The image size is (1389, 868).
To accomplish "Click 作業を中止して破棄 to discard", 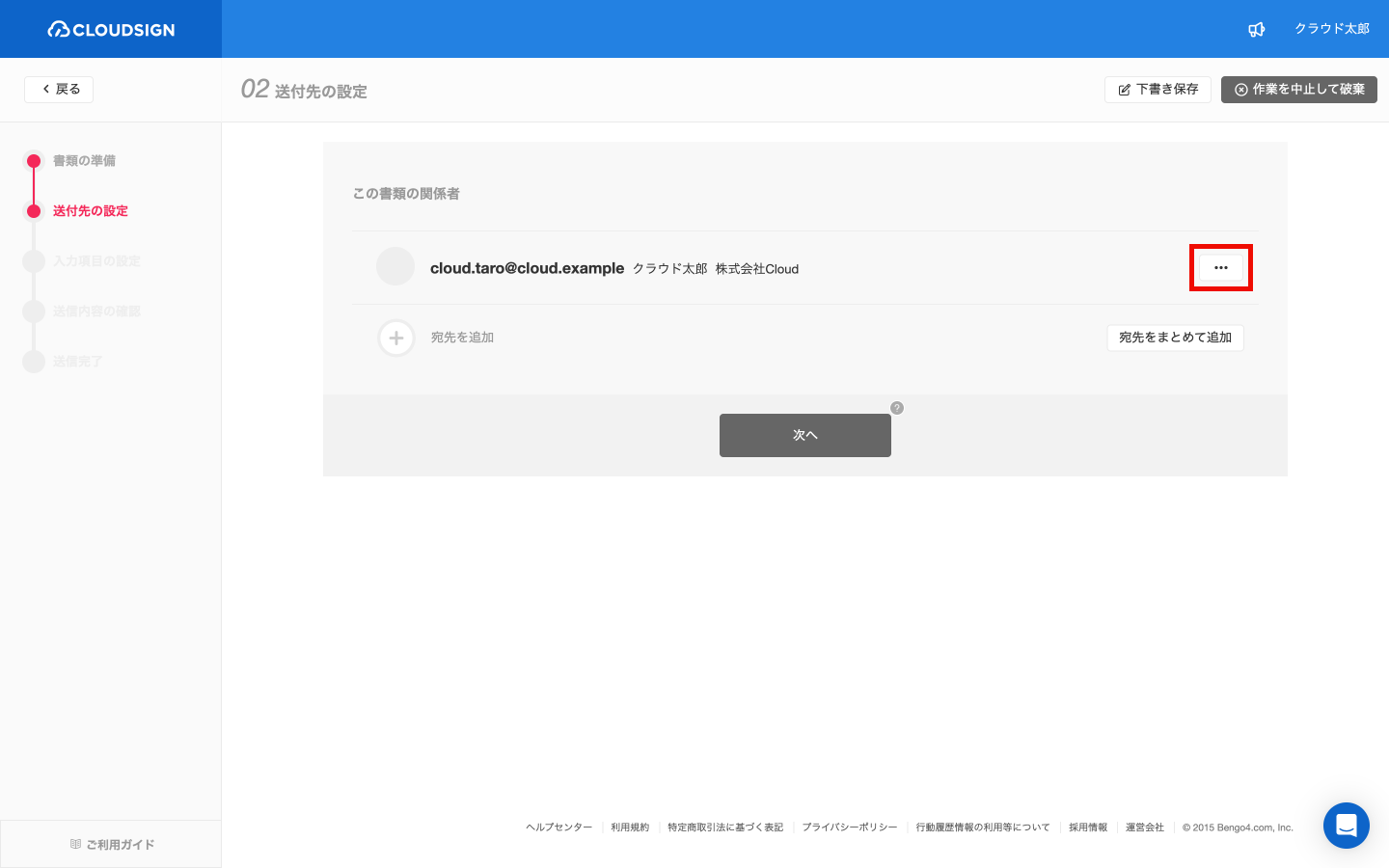I will coord(1298,89).
